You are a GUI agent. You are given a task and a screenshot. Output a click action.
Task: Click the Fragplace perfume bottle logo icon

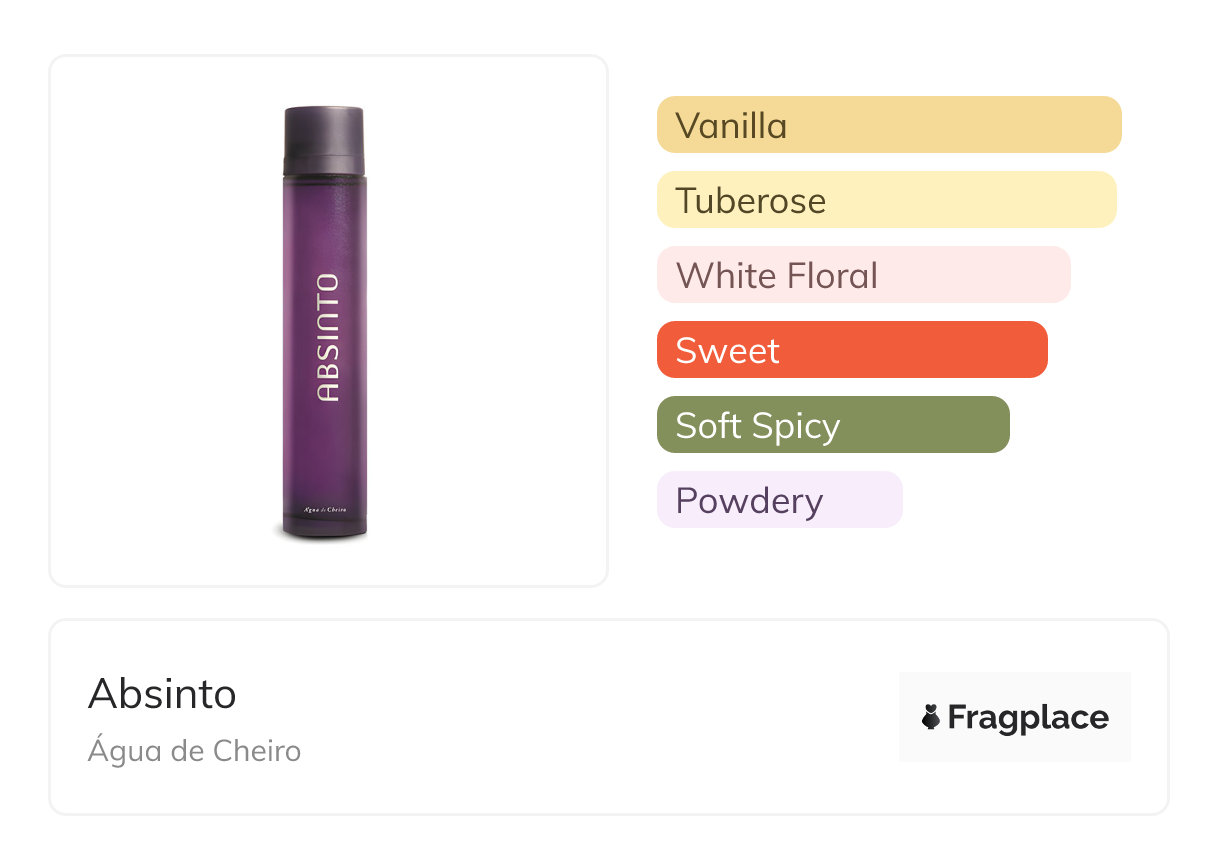tap(931, 717)
